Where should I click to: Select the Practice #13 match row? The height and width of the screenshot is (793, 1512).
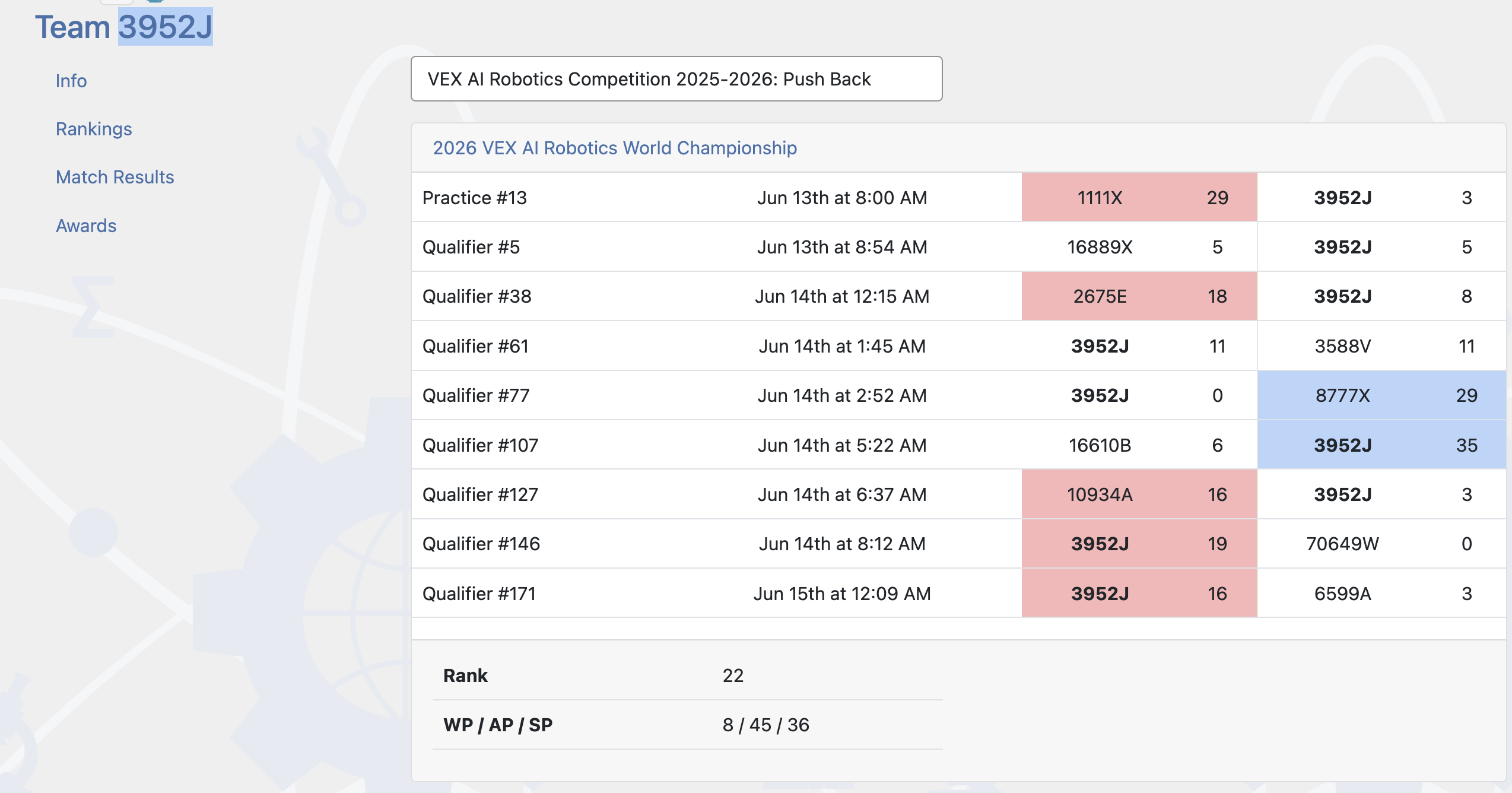tap(958, 198)
